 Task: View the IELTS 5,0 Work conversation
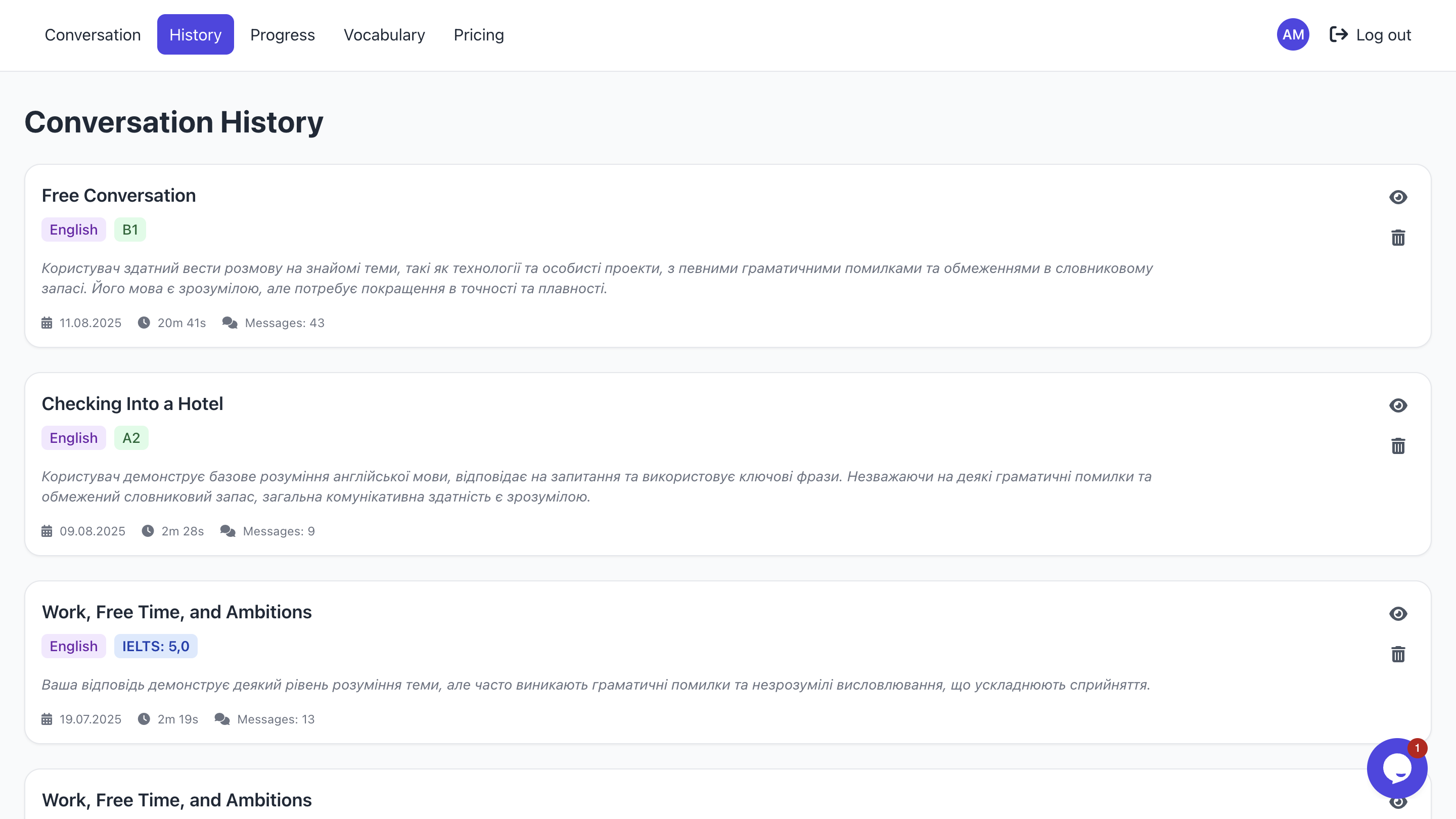(1398, 614)
